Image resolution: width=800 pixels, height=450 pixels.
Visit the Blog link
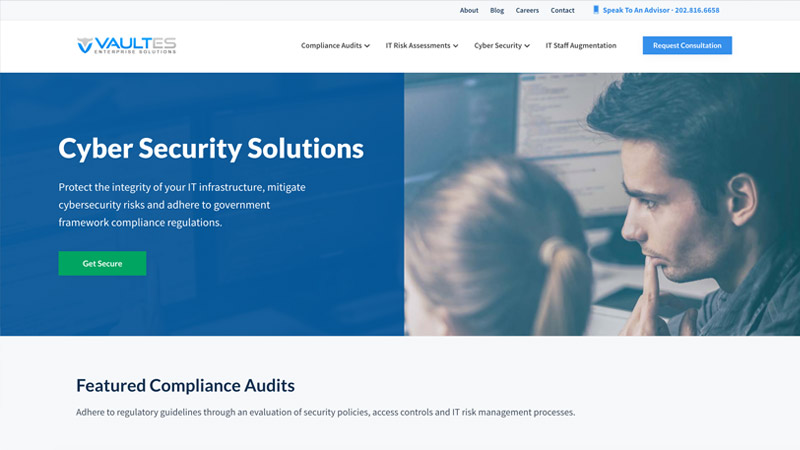497,10
